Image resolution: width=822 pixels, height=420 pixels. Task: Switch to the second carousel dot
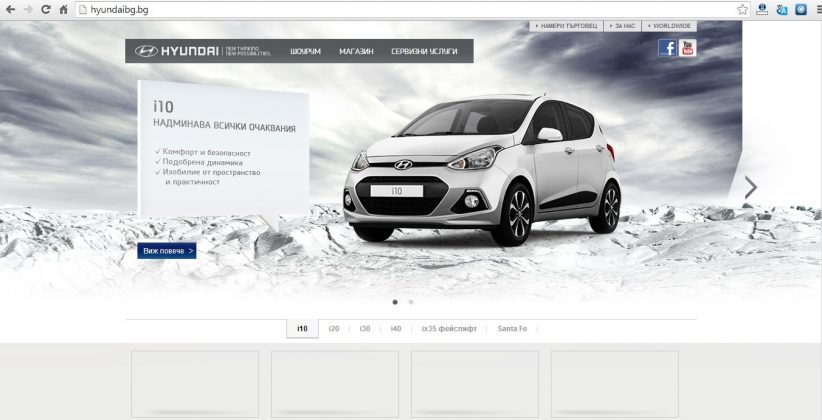click(410, 302)
